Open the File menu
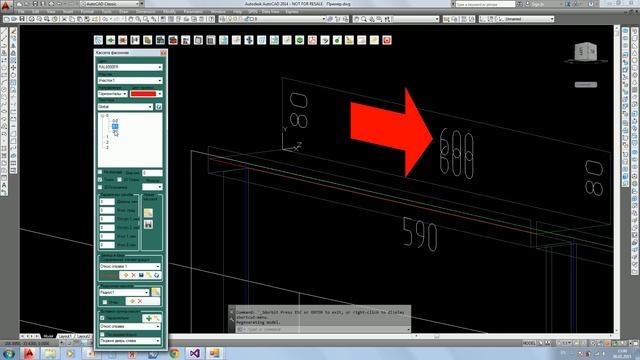Image resolution: width=640 pixels, height=360 pixels. pyautogui.click(x=22, y=11)
